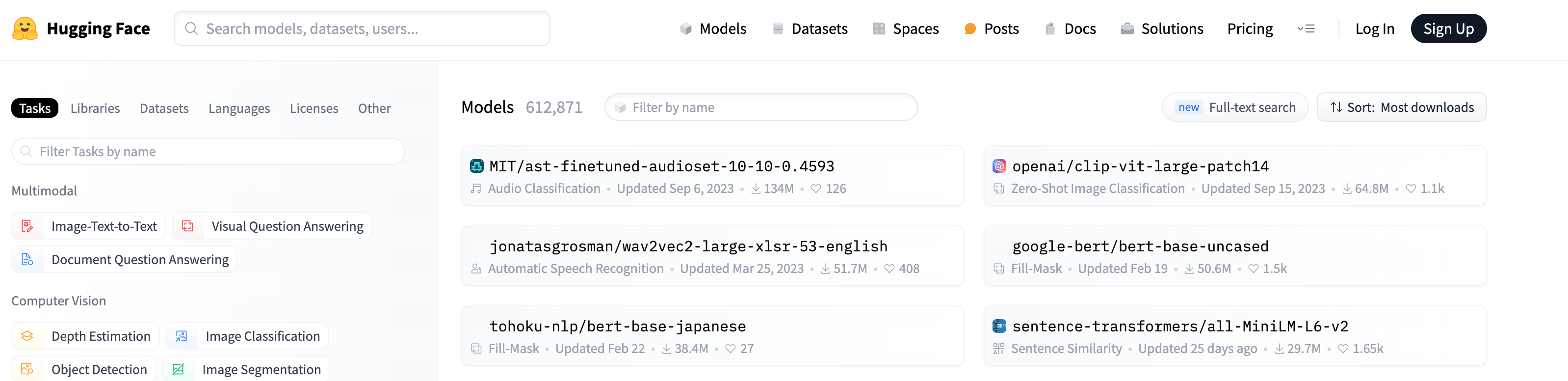Click the Image Segmentation task icon
Image resolution: width=1568 pixels, height=381 pixels.
pos(178,369)
